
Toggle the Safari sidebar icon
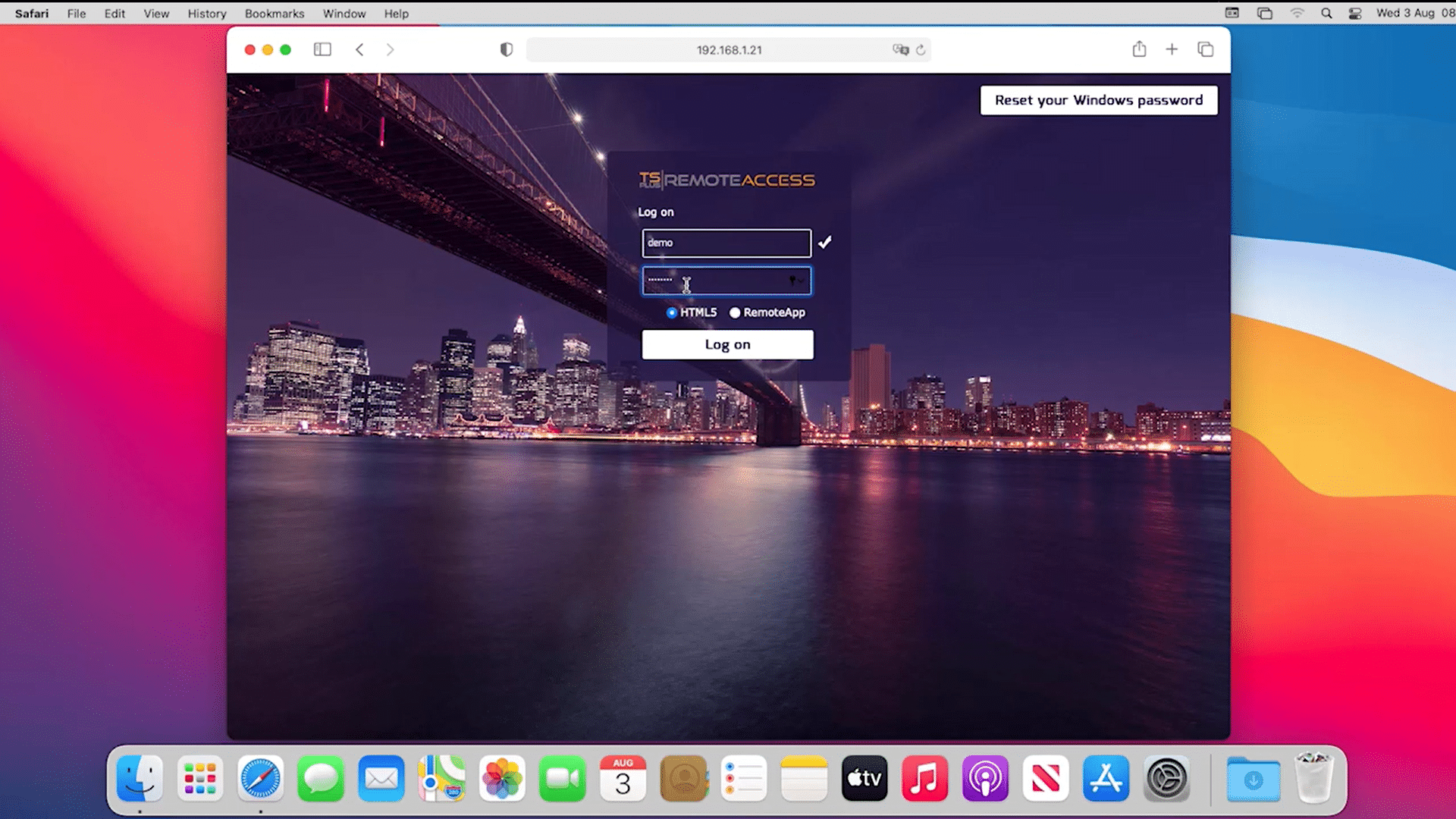[322, 49]
